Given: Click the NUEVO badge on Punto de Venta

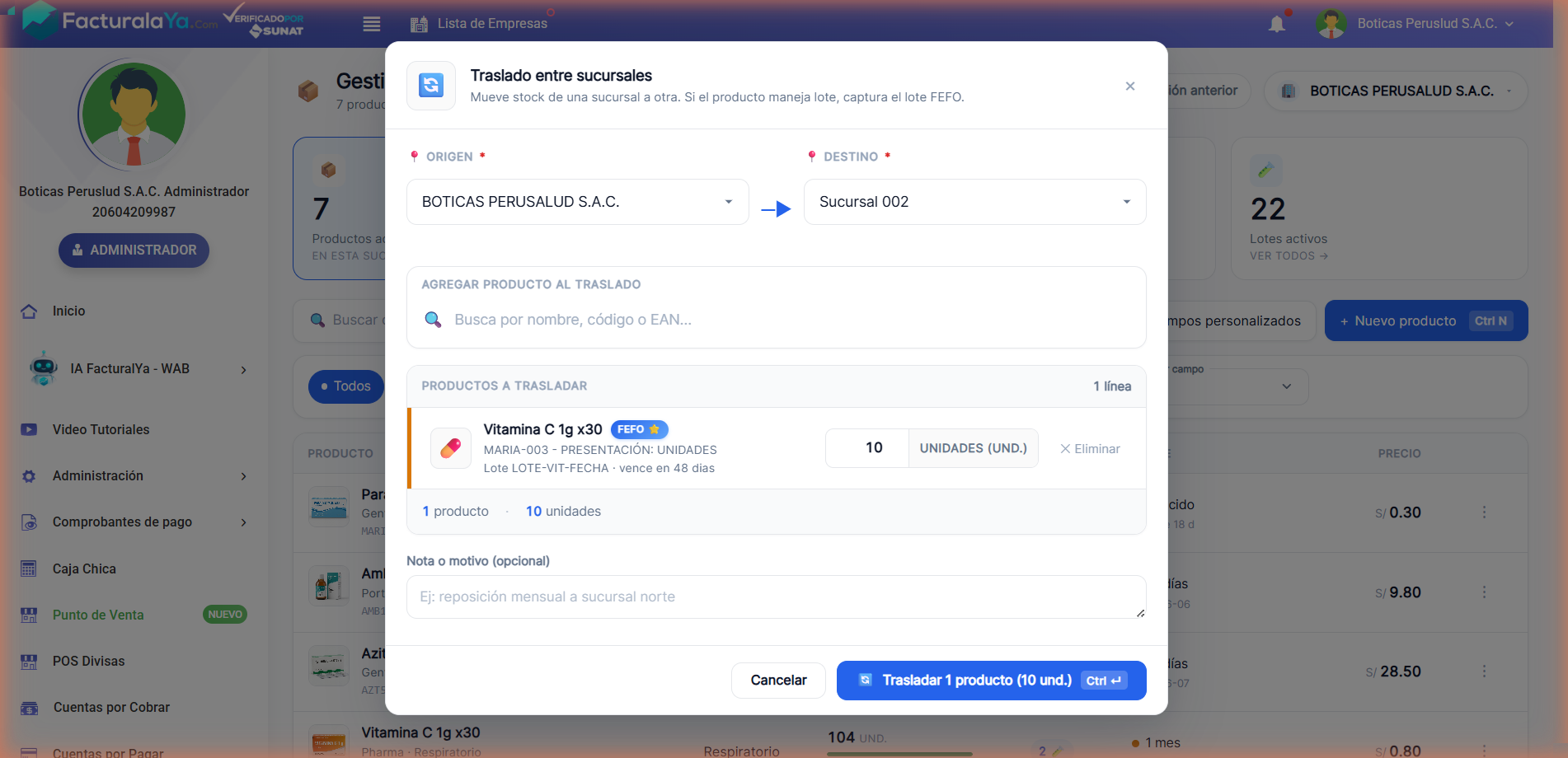Looking at the screenshot, I should click(225, 615).
